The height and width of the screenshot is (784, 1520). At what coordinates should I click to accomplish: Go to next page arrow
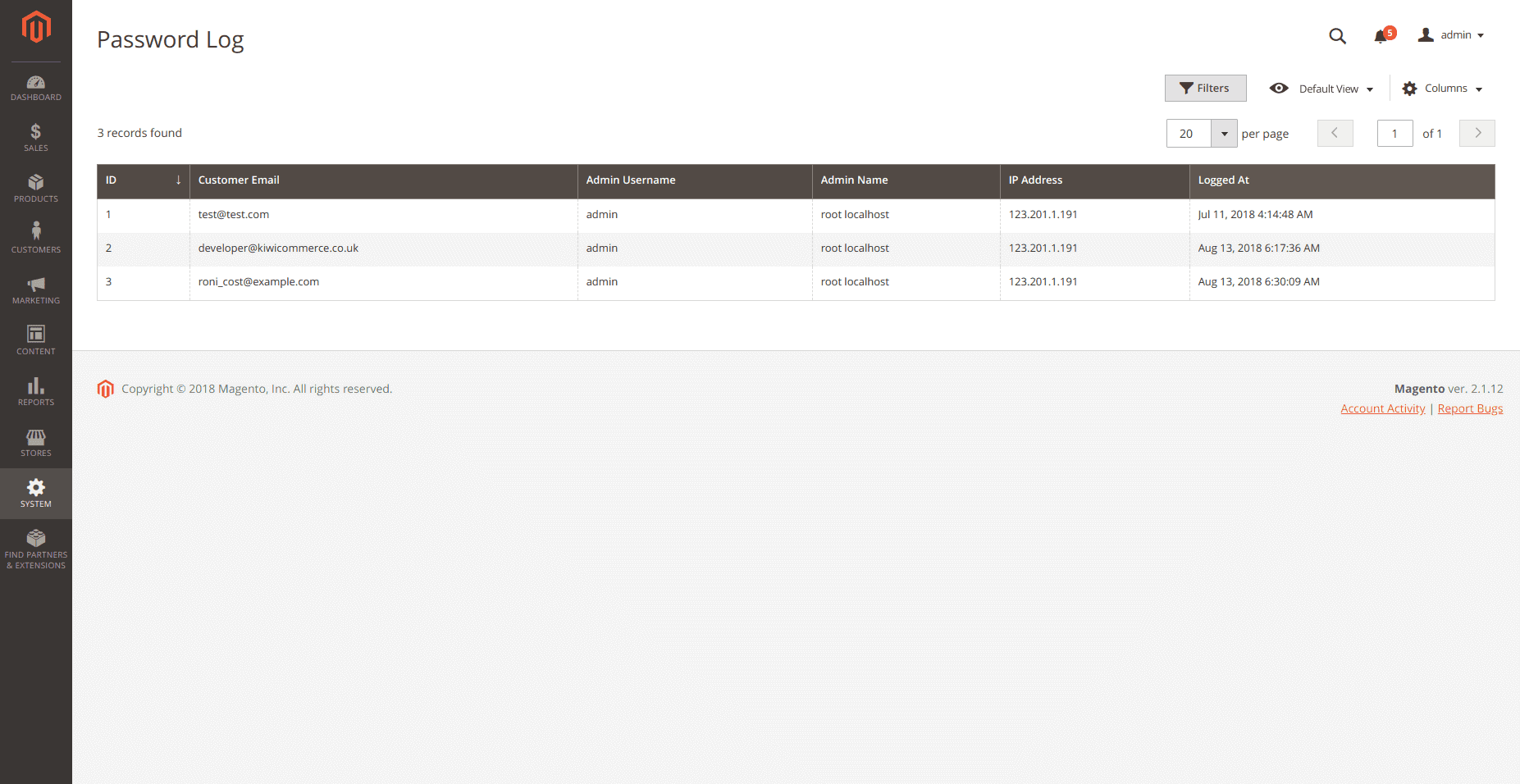coord(1477,134)
